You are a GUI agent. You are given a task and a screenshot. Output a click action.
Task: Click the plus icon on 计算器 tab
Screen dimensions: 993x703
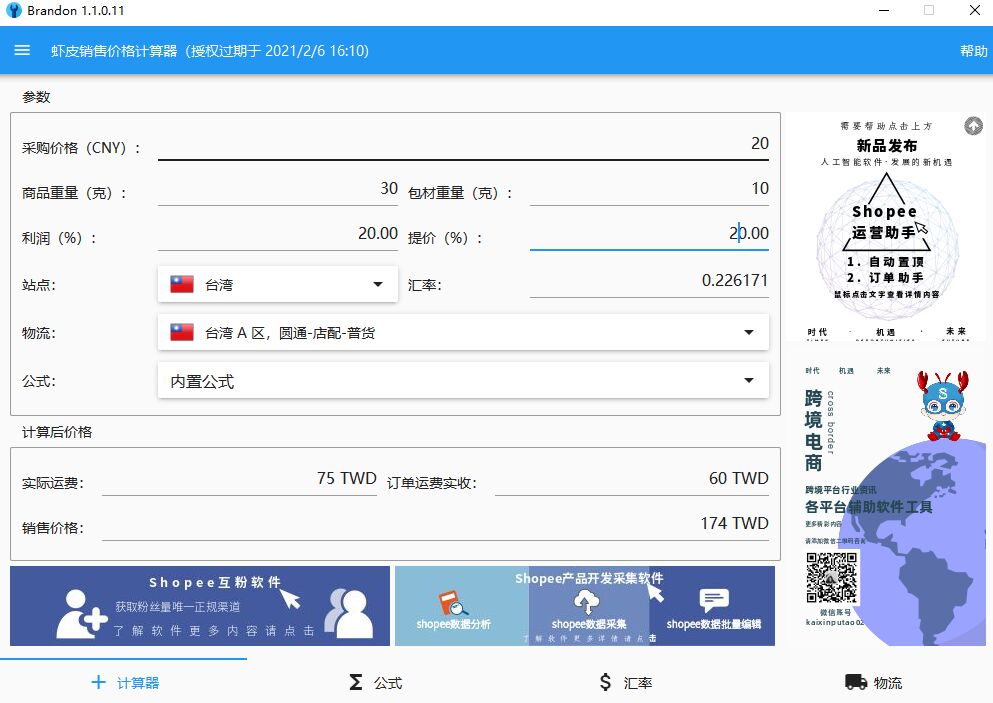tap(98, 682)
